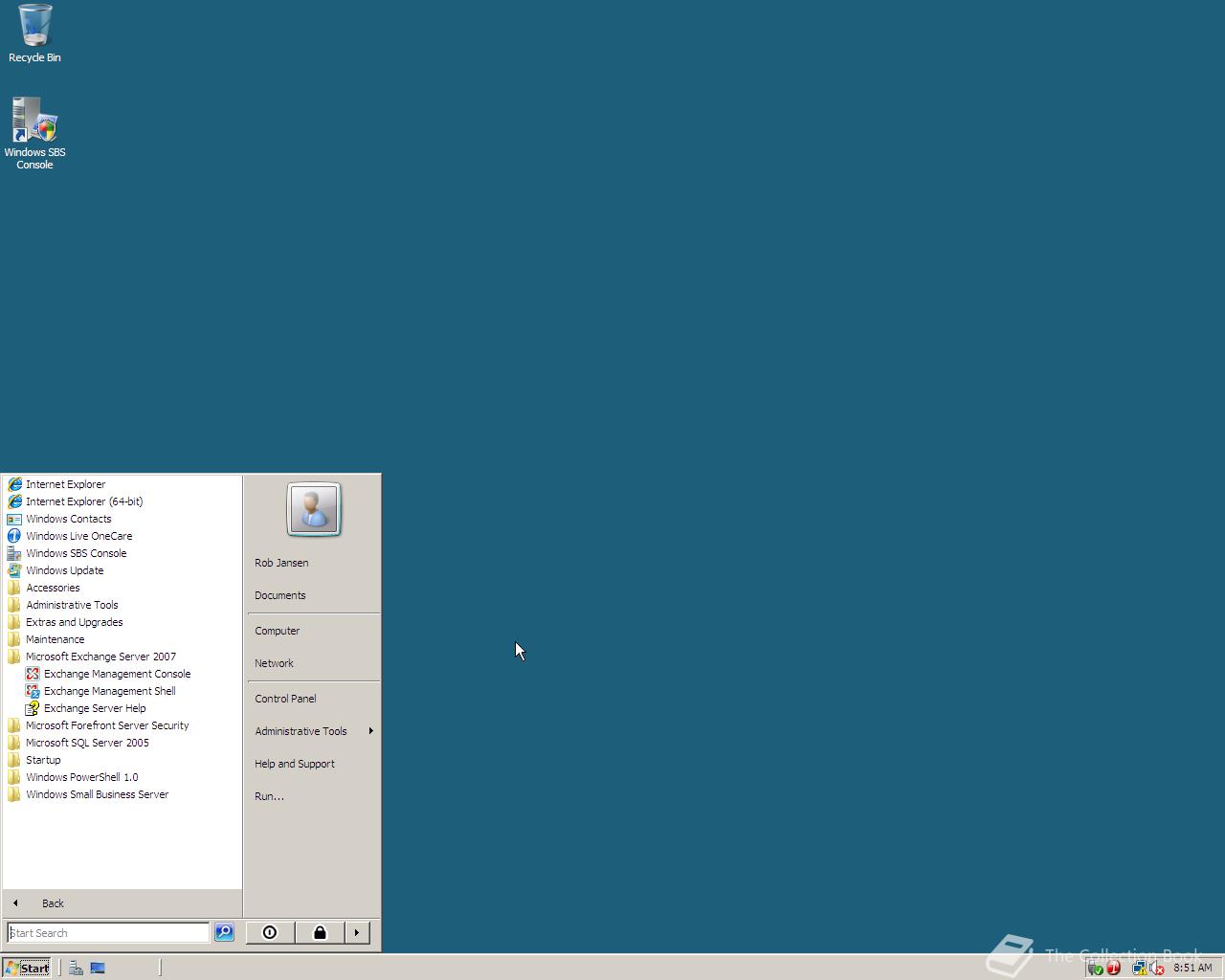Click the network warning tray icon
Image resolution: width=1225 pixels, height=980 pixels.
pos(1139,969)
